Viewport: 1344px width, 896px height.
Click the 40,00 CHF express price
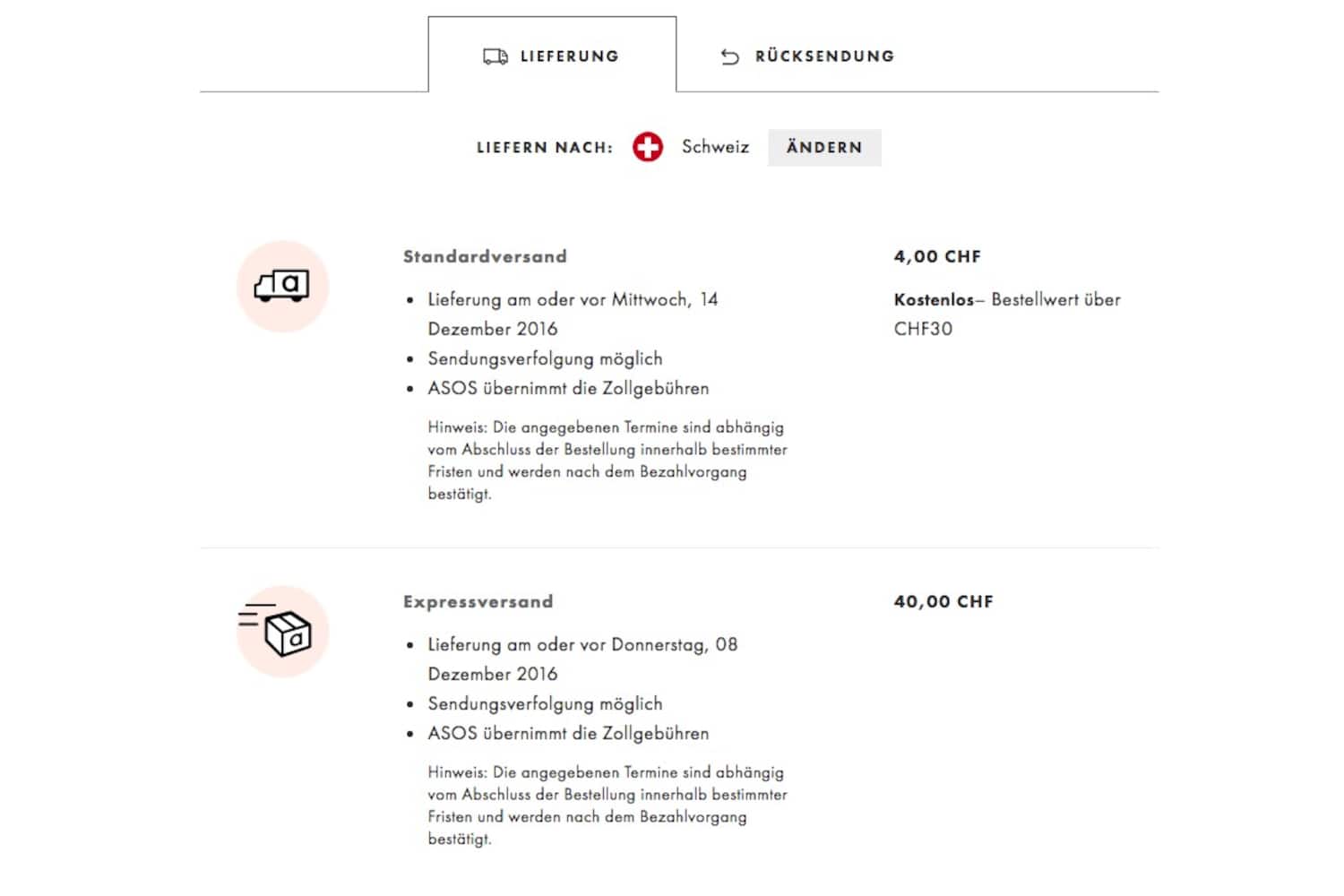[943, 601]
